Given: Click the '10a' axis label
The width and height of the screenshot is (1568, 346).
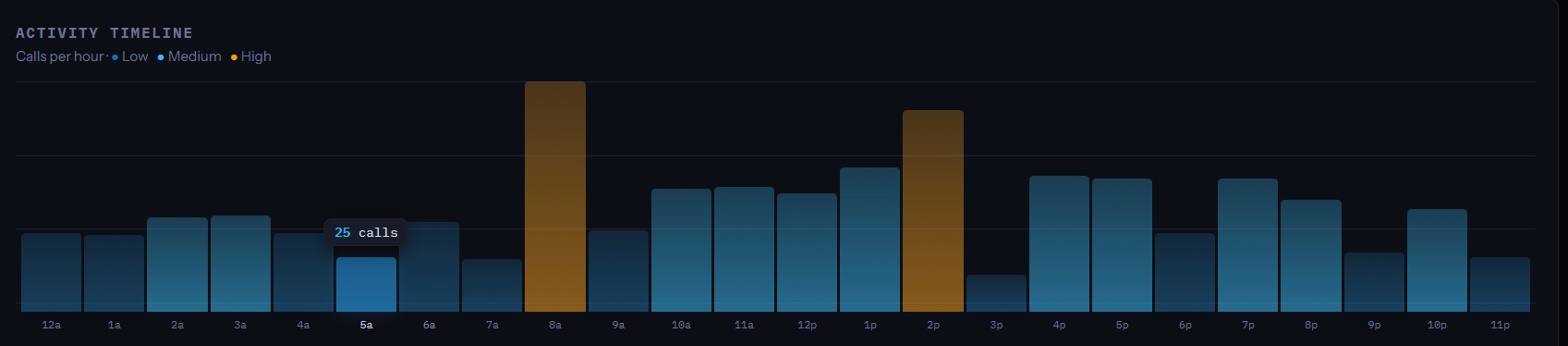Looking at the screenshot, I should point(681,325).
